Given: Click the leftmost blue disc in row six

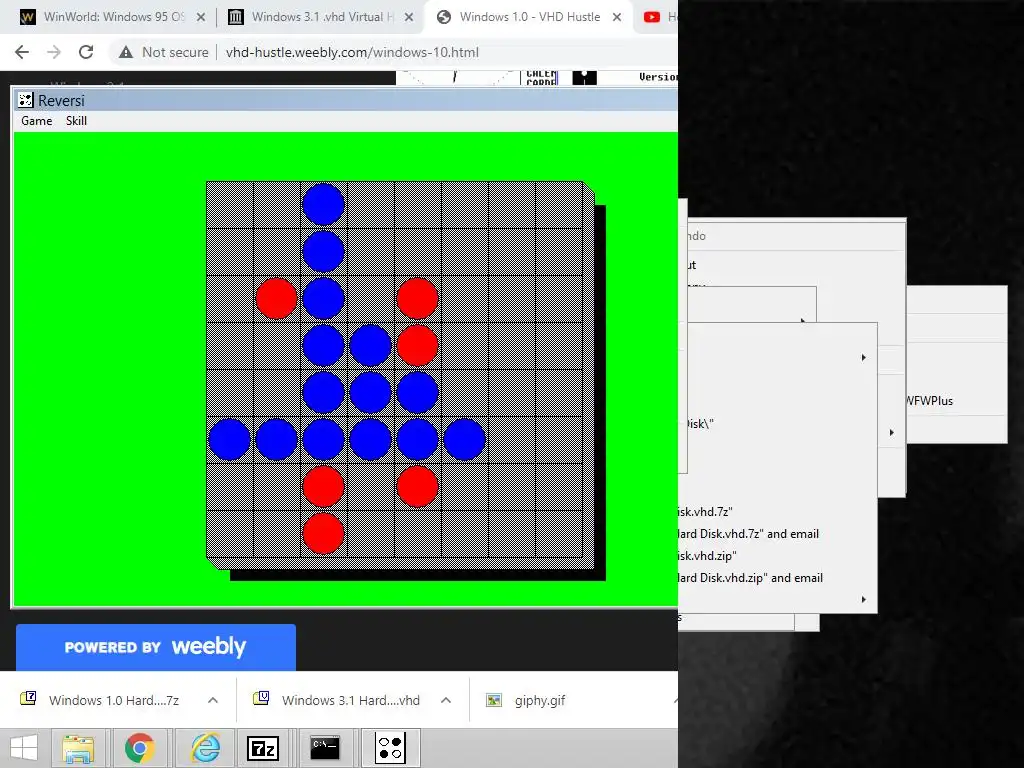Looking at the screenshot, I should [229, 440].
